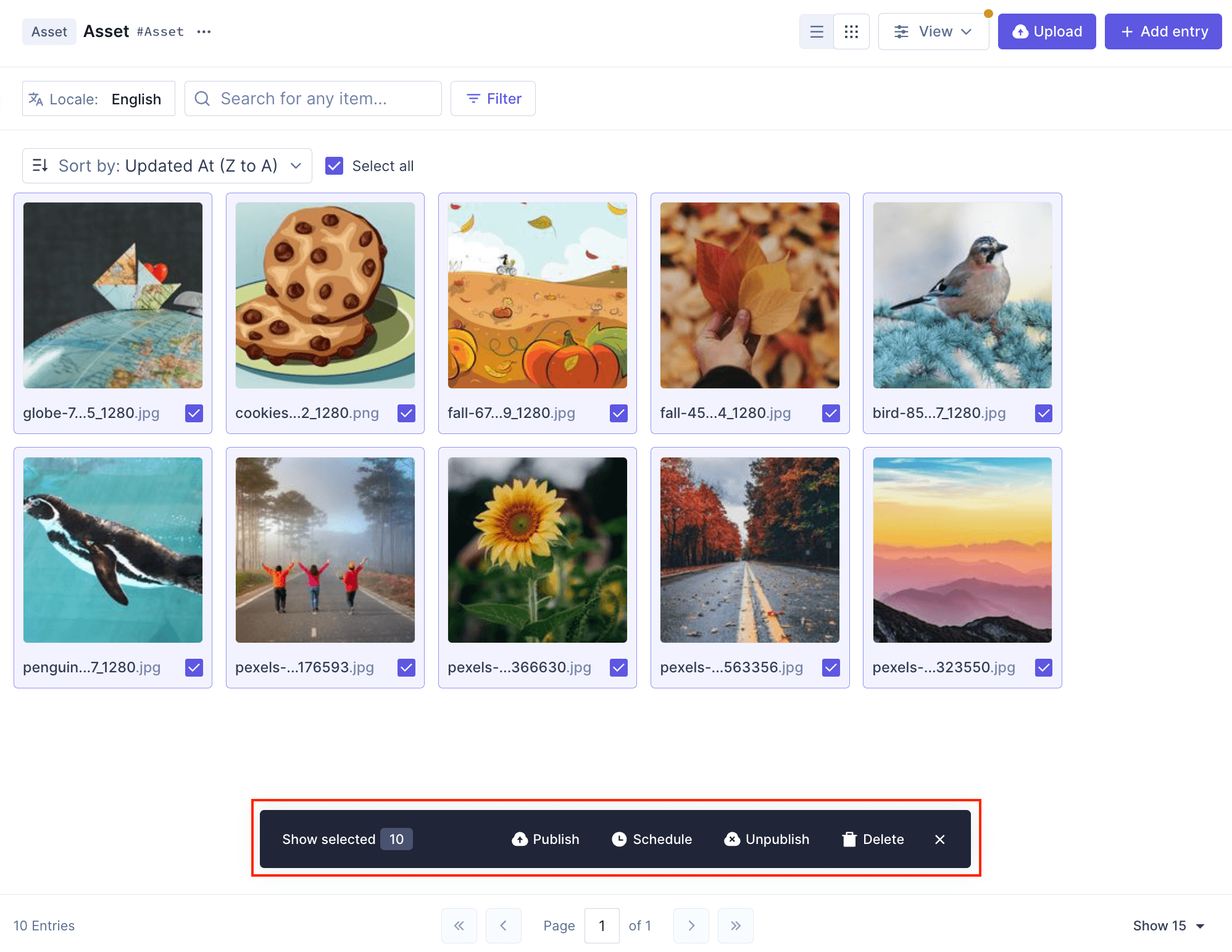Open the locale language selector icon
Screen dimensions: 1232x952
click(x=36, y=98)
